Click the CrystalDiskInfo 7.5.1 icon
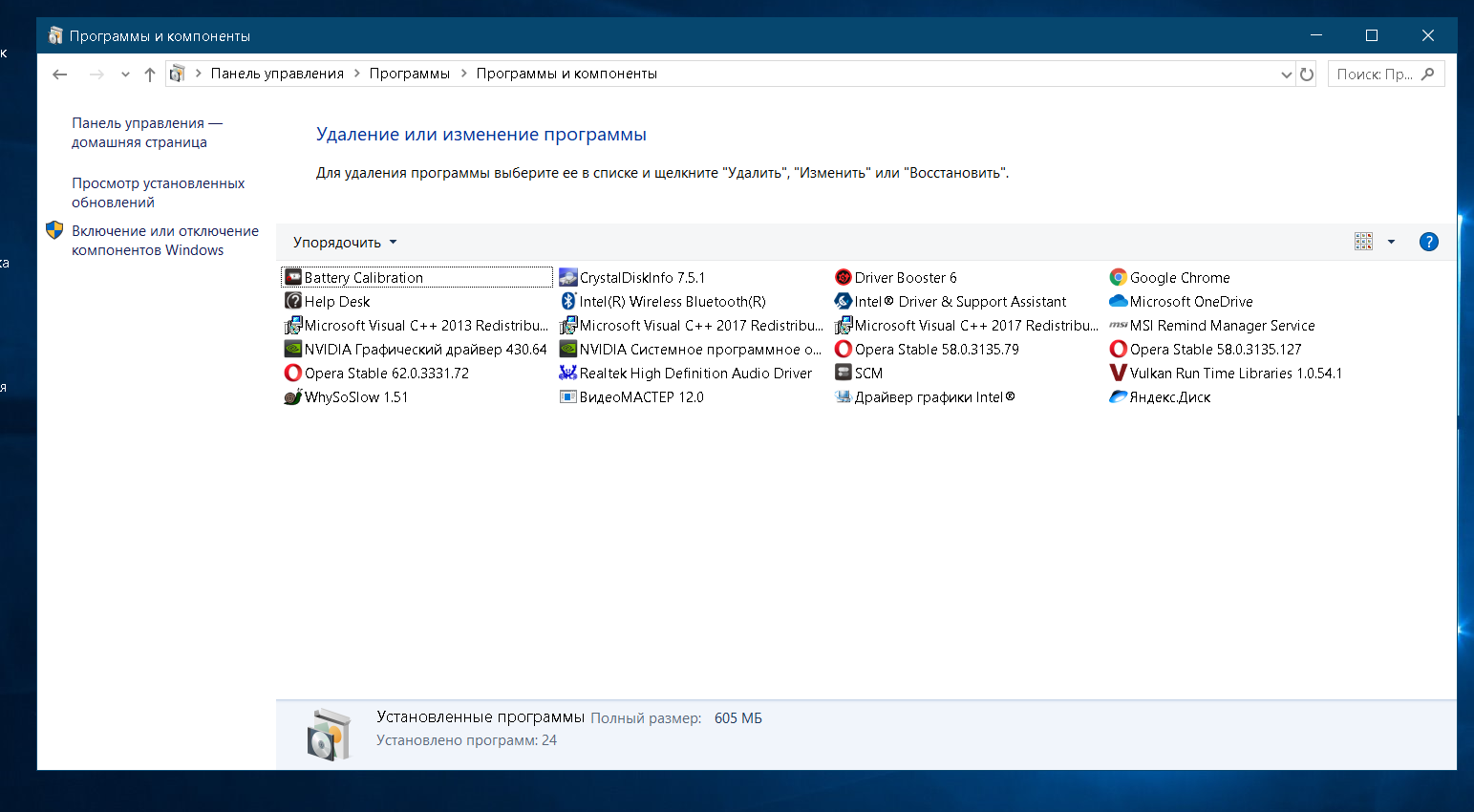The width and height of the screenshot is (1474, 812). [x=568, y=277]
